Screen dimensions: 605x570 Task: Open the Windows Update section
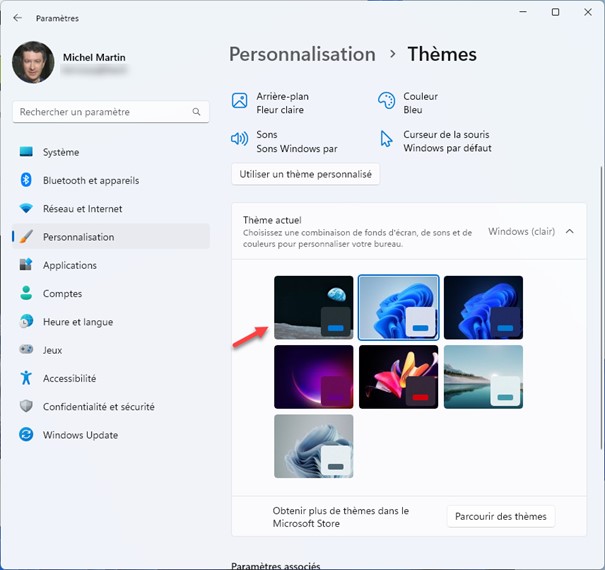[x=80, y=435]
